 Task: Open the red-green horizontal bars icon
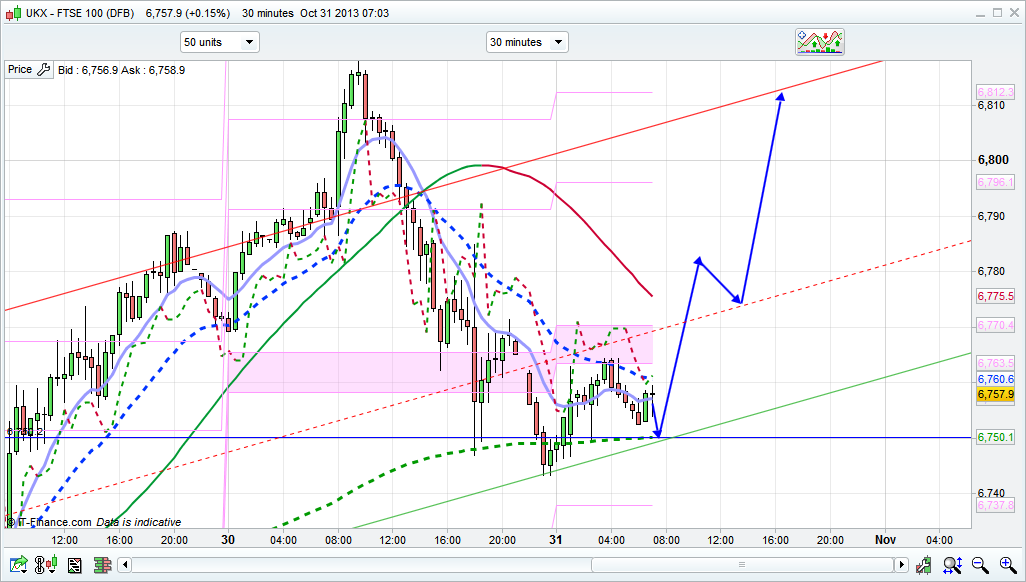click(x=101, y=566)
